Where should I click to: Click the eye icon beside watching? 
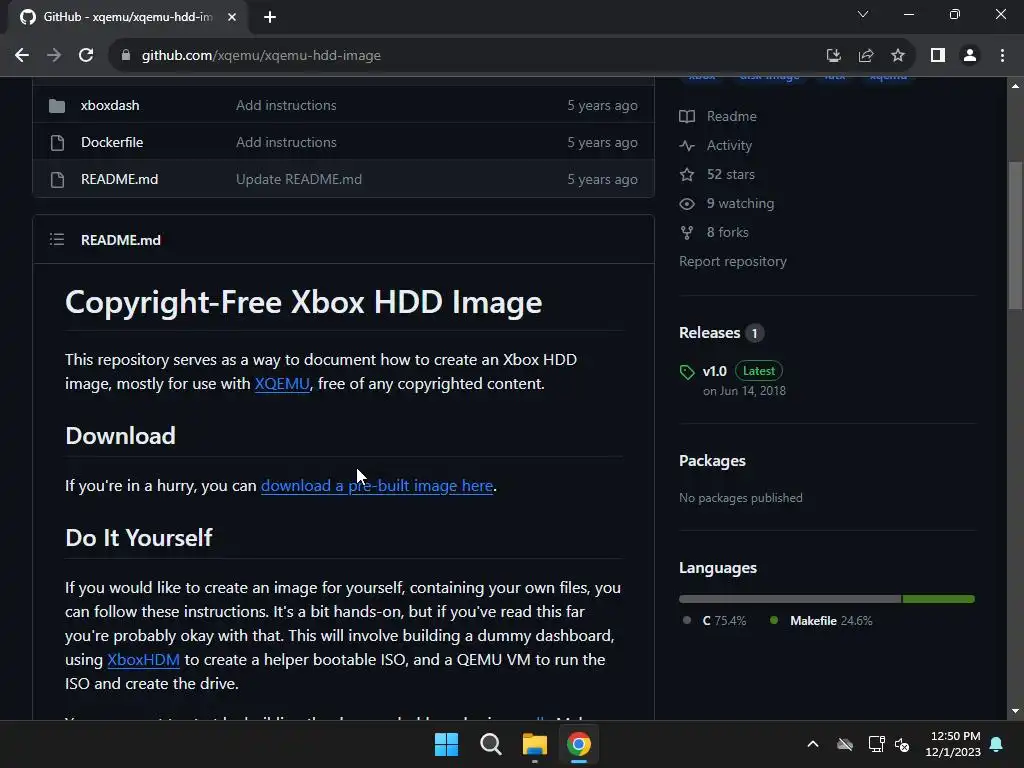(687, 204)
